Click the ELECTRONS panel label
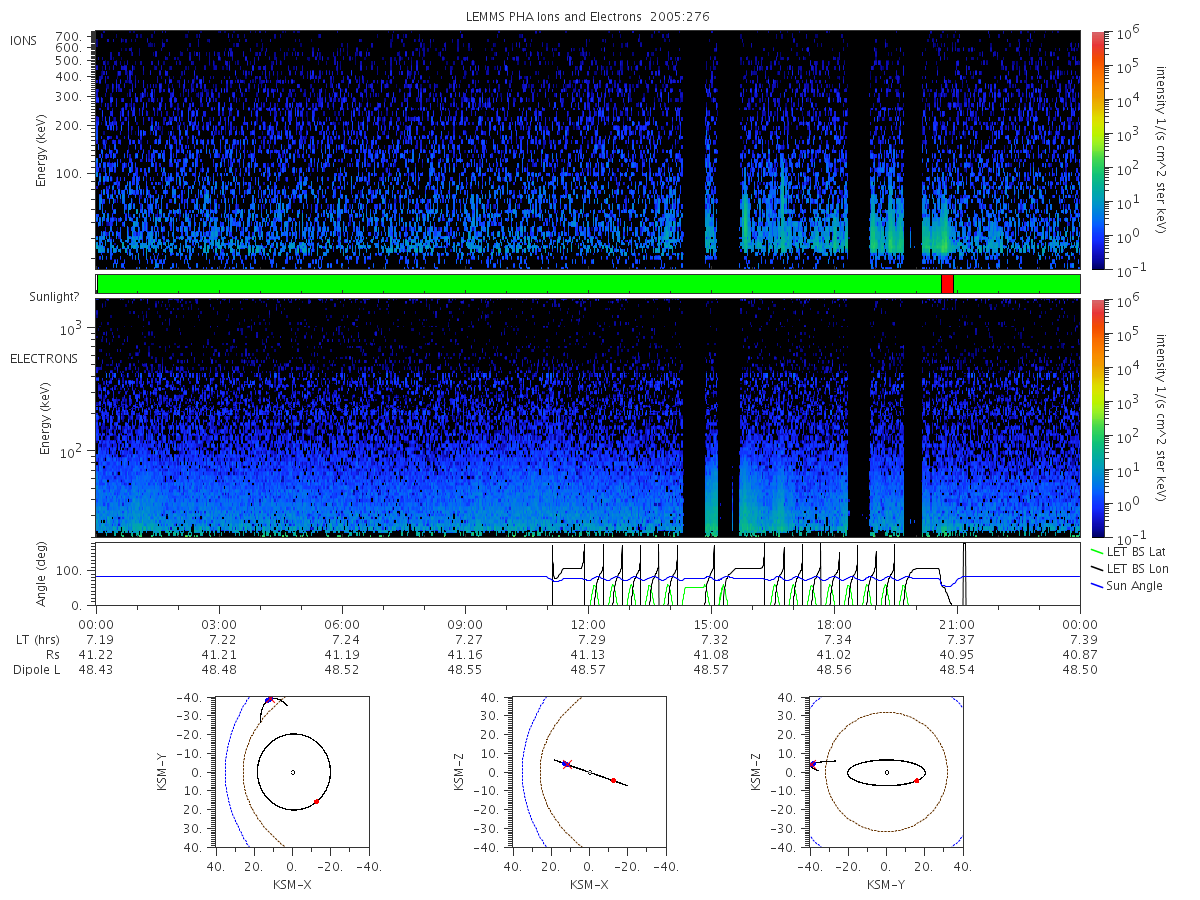This screenshot has height=900, width=1200. [44, 358]
